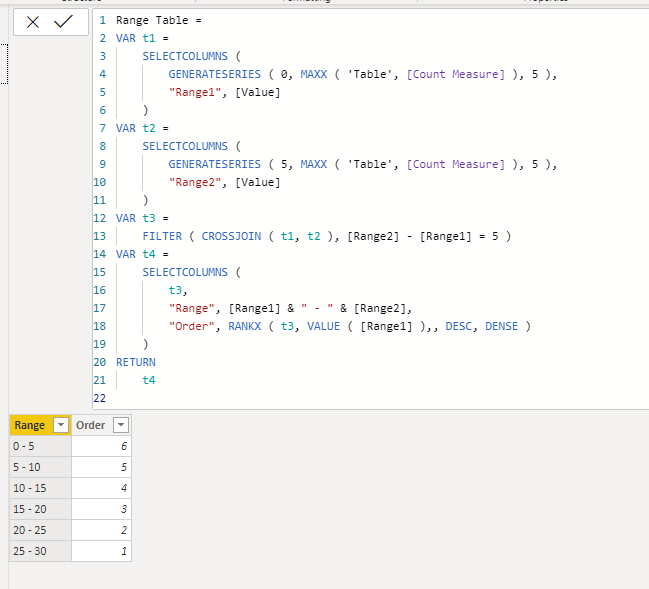The image size is (649, 589).
Task: Select Order value 5 cell
Action: pyautogui.click(x=101, y=467)
